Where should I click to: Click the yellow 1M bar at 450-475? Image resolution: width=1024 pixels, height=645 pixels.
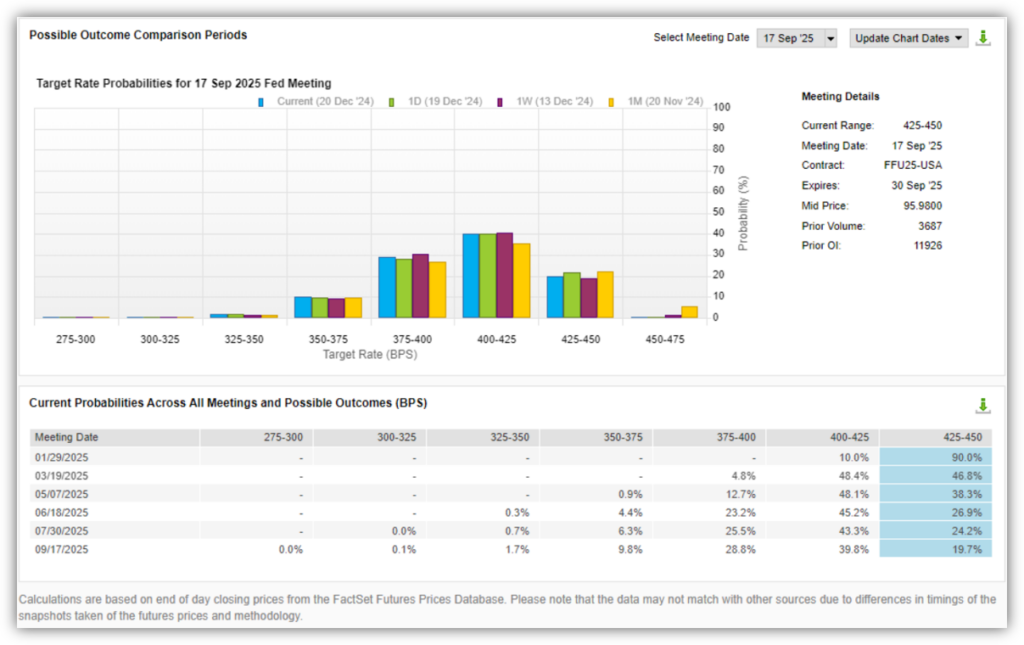coord(690,312)
